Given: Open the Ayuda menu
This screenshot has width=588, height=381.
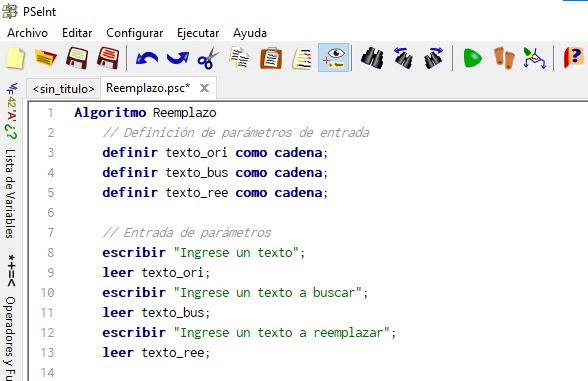Looking at the screenshot, I should click(x=250, y=33).
